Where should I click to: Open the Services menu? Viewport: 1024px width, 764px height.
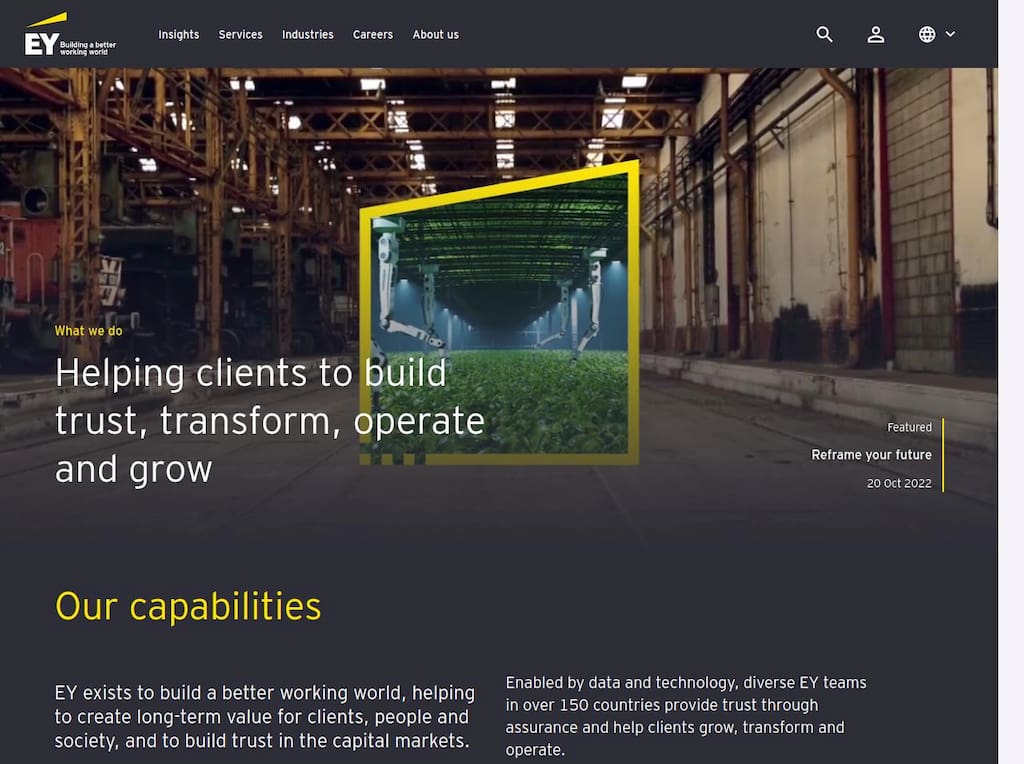click(240, 34)
